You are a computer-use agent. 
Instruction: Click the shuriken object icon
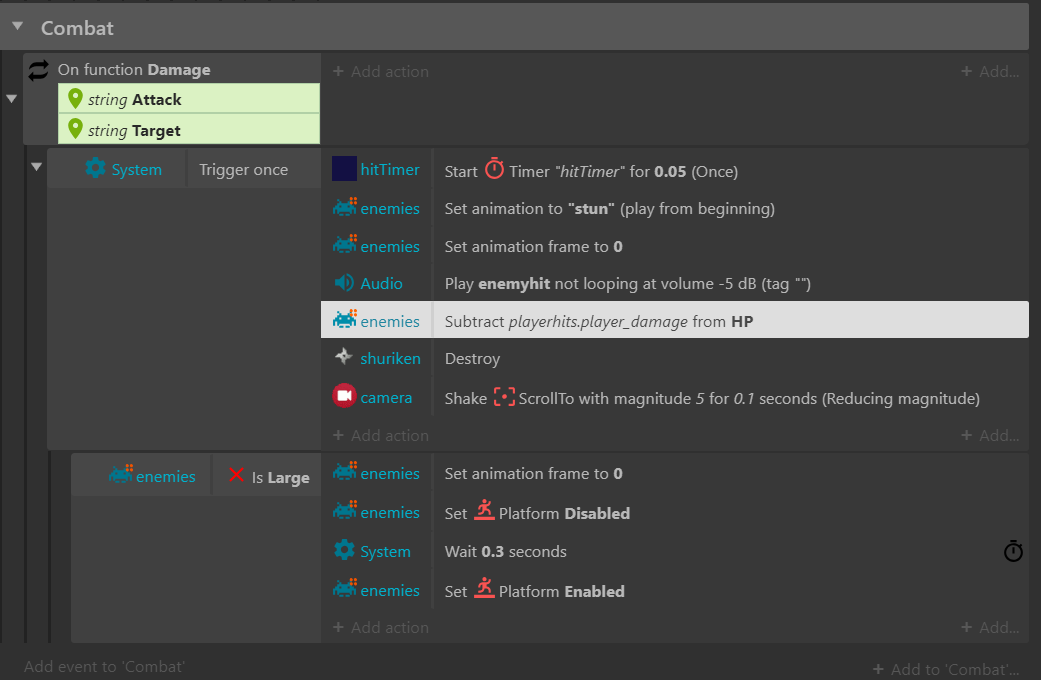point(344,357)
